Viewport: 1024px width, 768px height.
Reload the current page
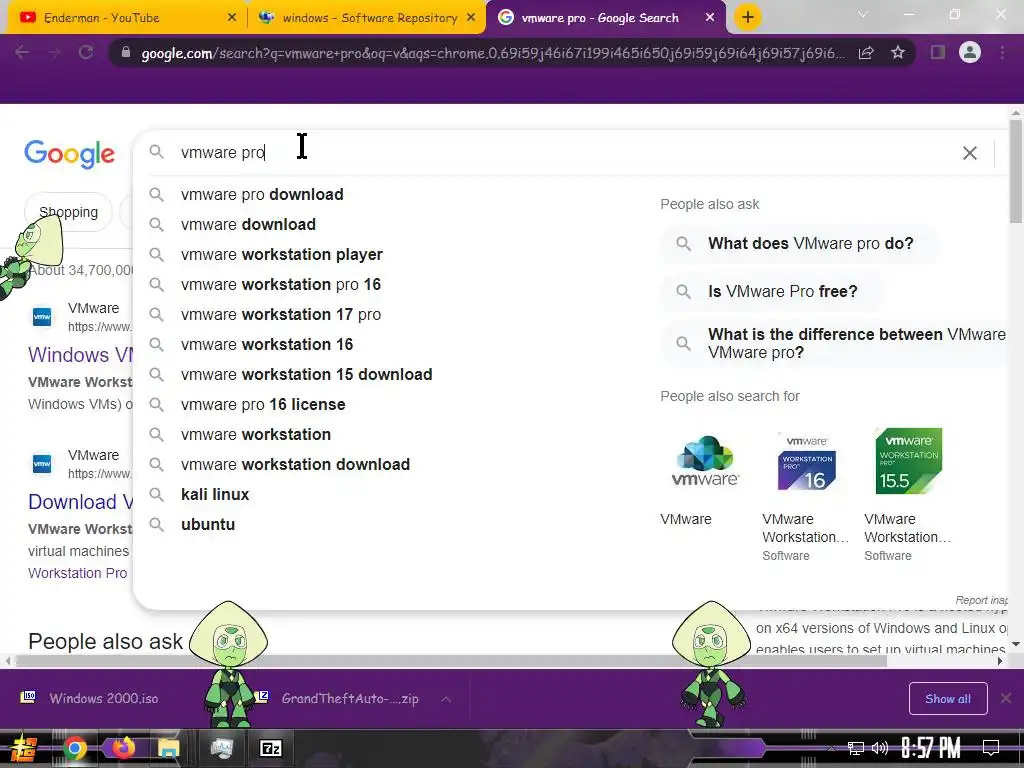[x=86, y=52]
